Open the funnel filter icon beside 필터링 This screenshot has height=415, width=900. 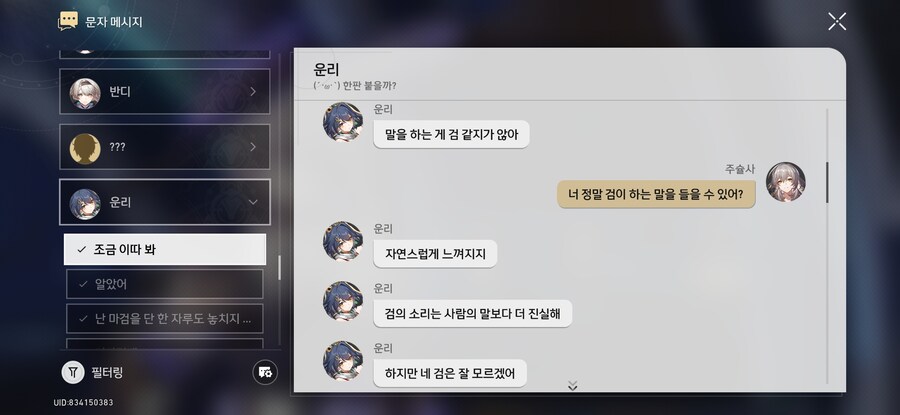click(73, 373)
